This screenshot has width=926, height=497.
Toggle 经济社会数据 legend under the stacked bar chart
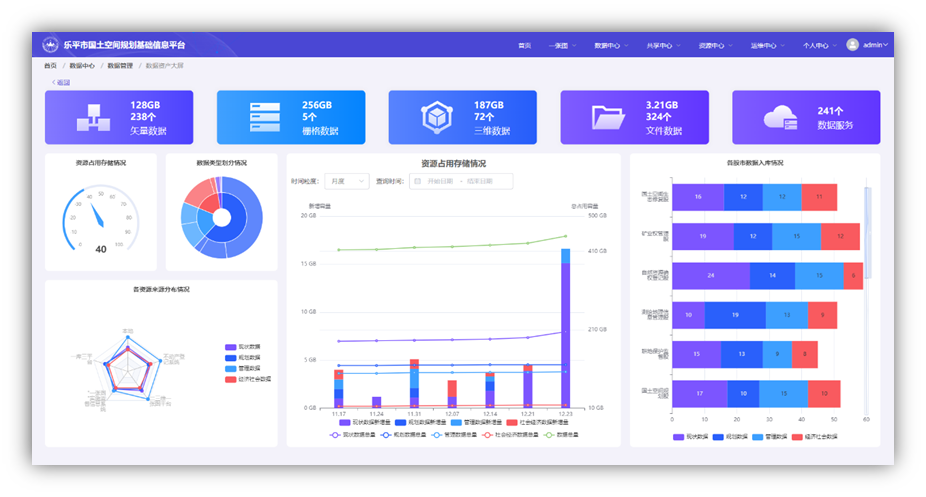tap(815, 437)
